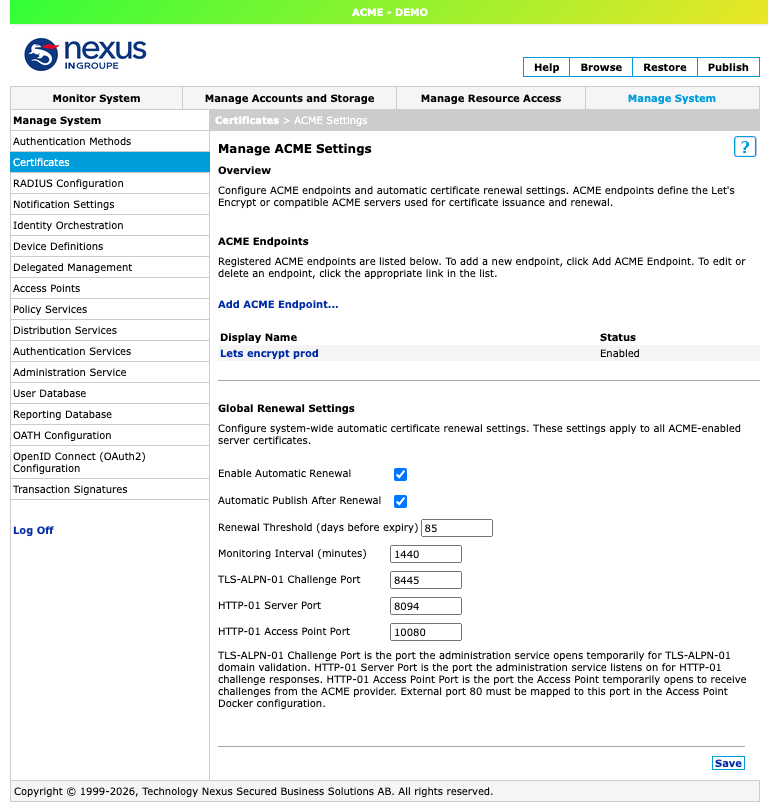The height and width of the screenshot is (810, 768).
Task: Open Administration Service sidebar item
Action: click(110, 372)
